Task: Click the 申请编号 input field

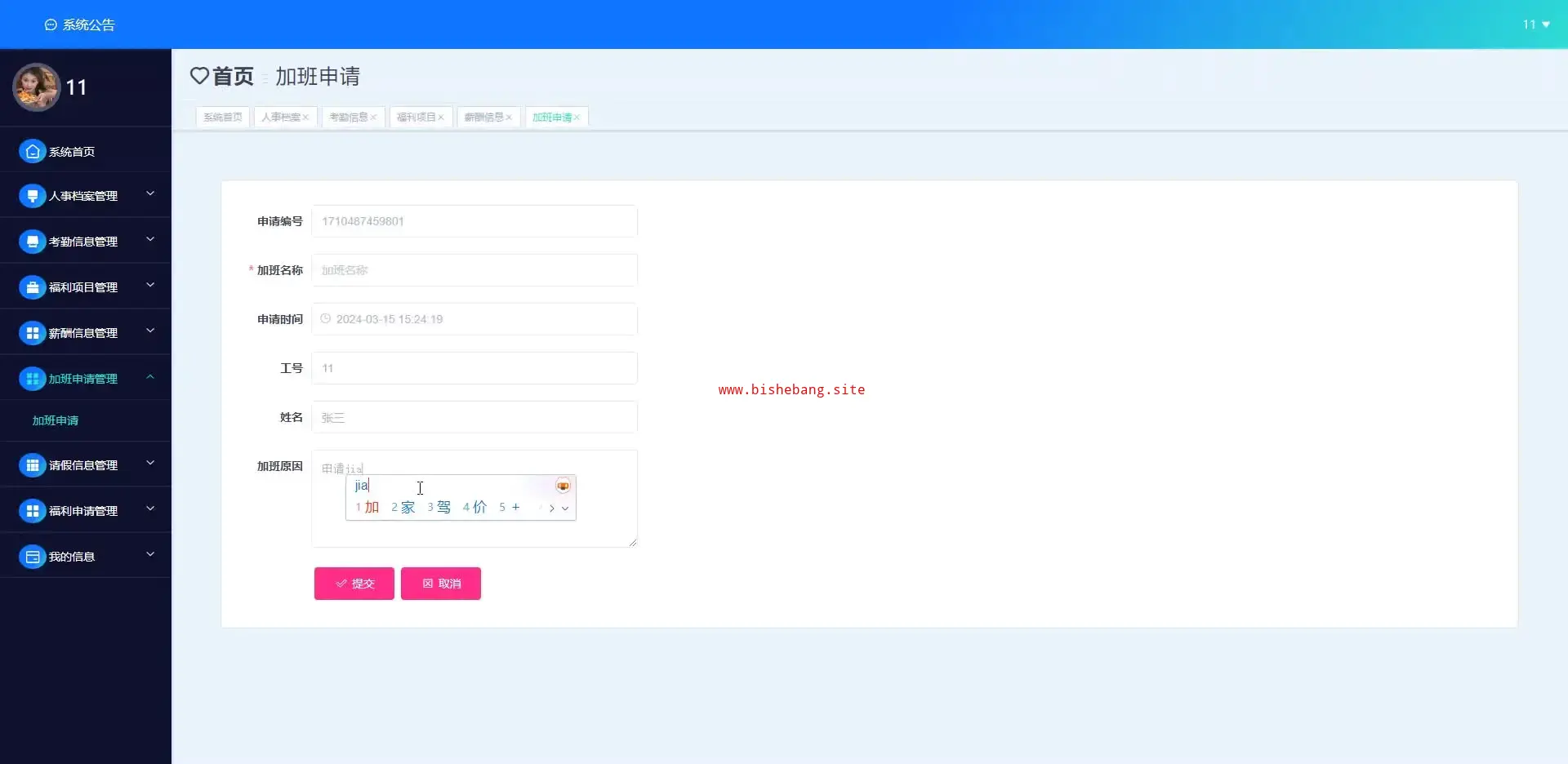Action: tap(474, 221)
